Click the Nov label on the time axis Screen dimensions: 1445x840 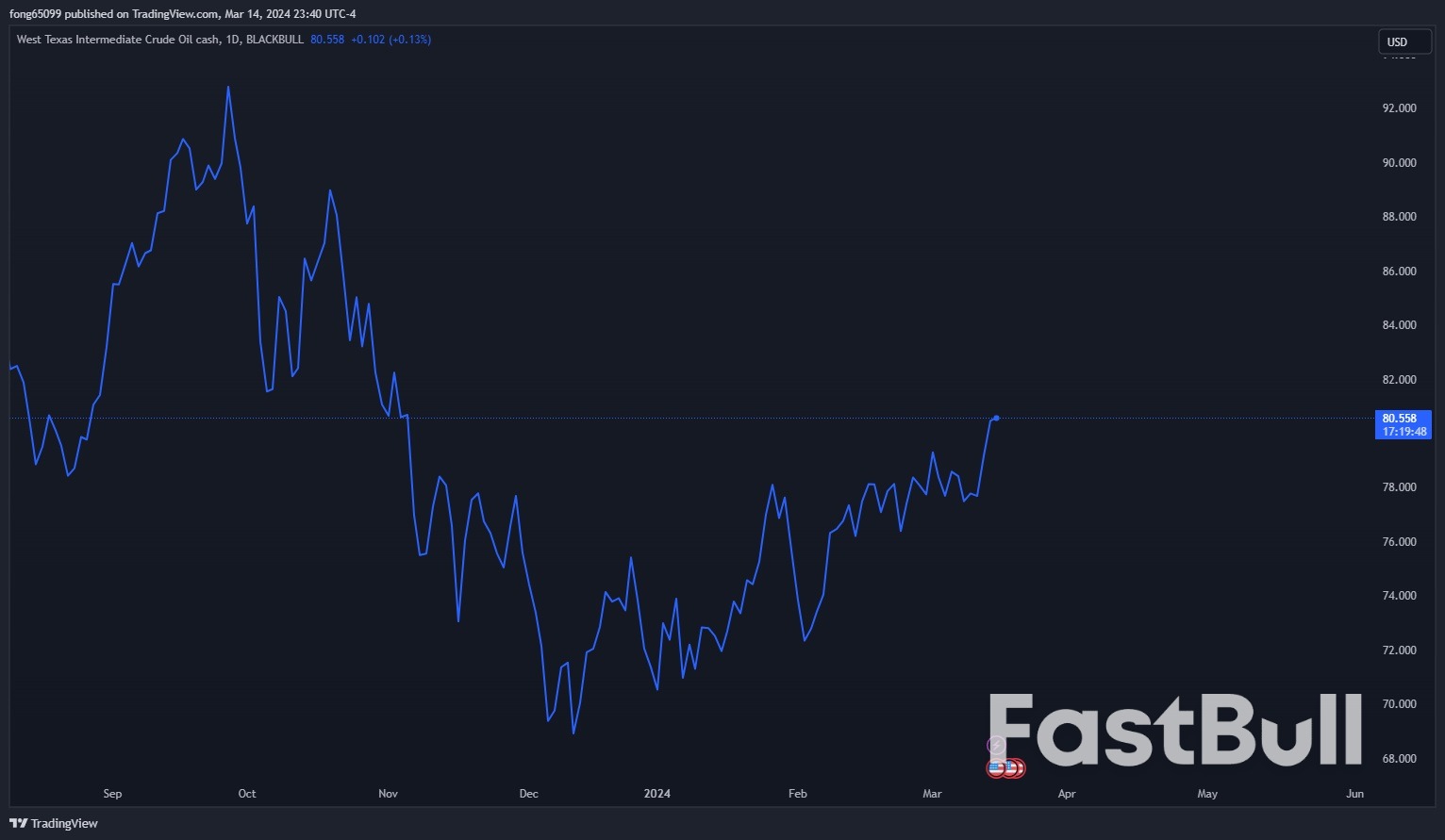pos(388,794)
